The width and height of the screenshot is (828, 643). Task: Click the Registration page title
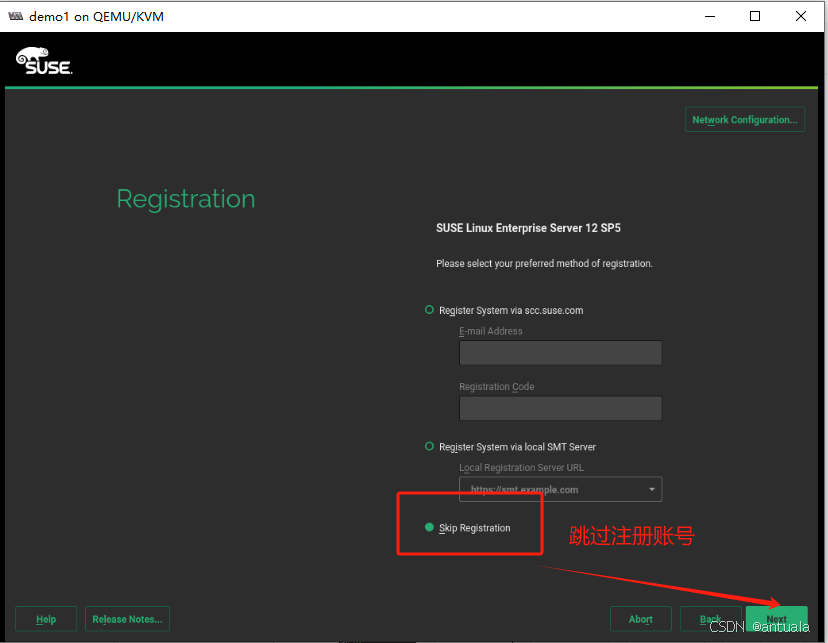[186, 200]
